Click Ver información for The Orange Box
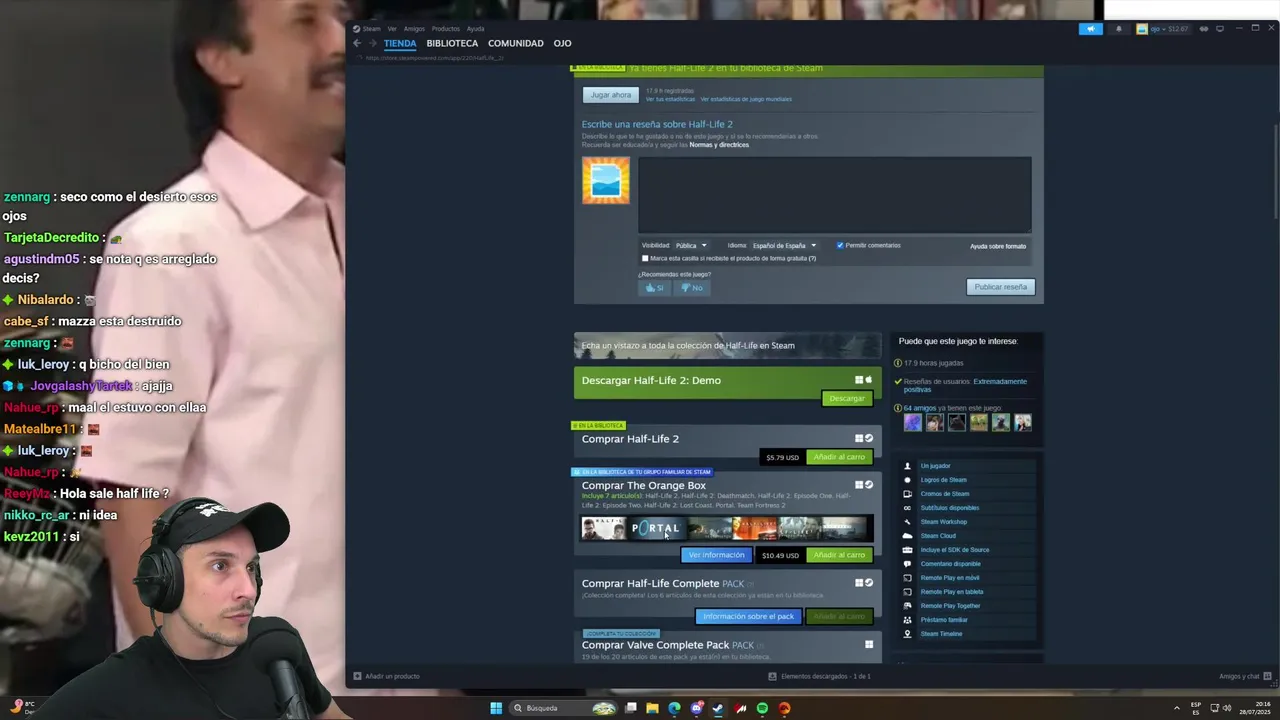This screenshot has width=1280, height=720. [717, 555]
